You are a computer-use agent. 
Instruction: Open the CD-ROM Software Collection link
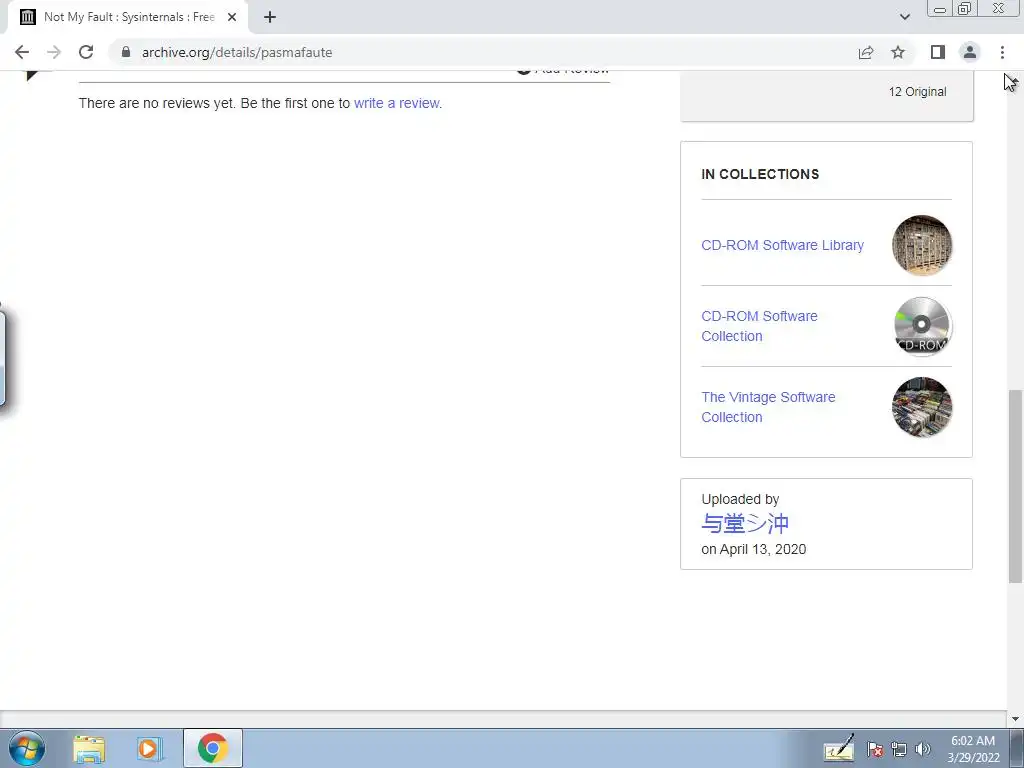[x=759, y=326]
